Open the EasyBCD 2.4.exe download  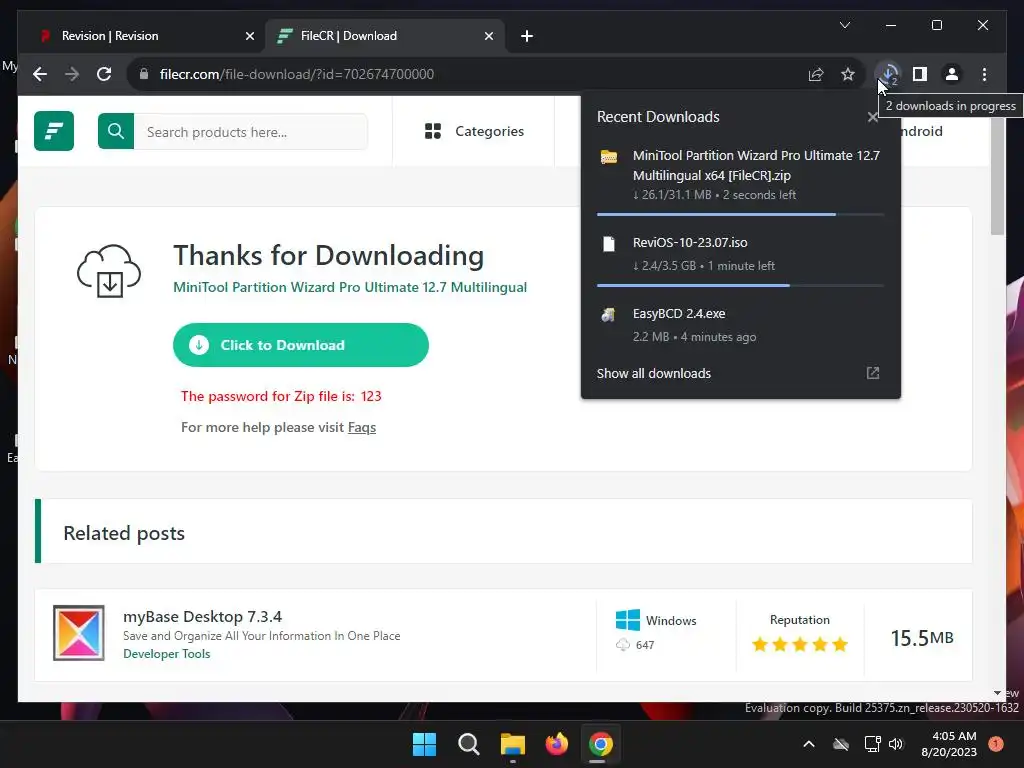tap(740, 325)
